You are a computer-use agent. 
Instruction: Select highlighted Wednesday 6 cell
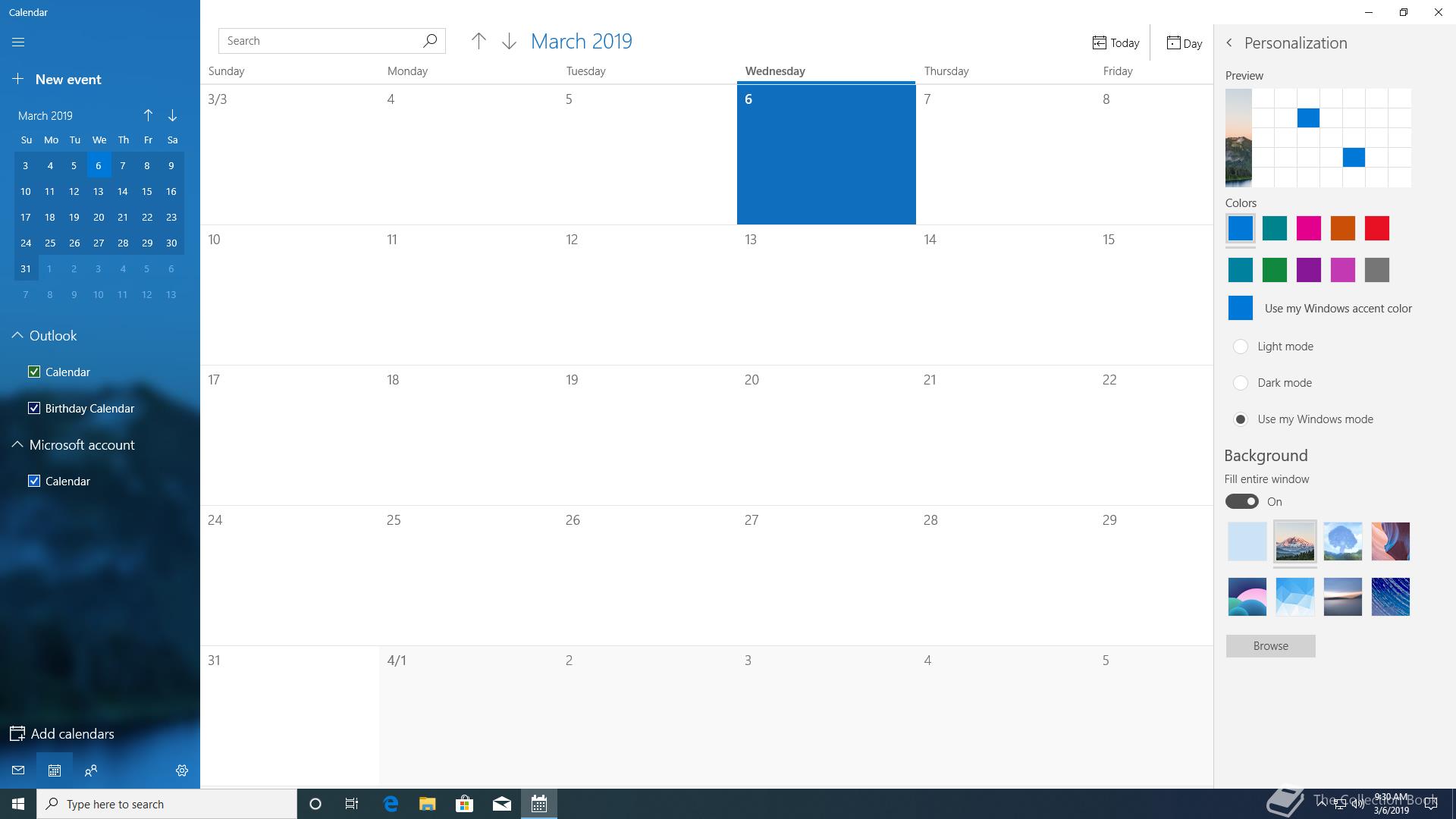click(826, 155)
